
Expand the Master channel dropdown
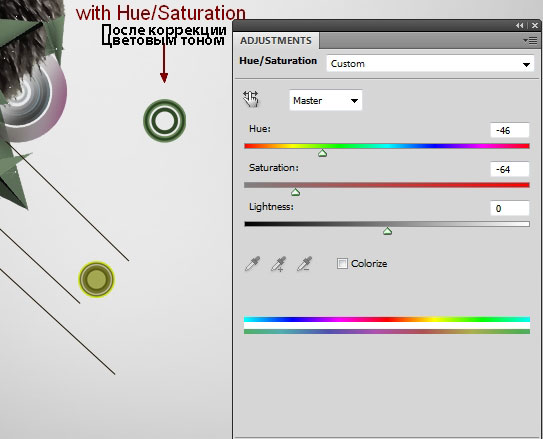tap(326, 100)
